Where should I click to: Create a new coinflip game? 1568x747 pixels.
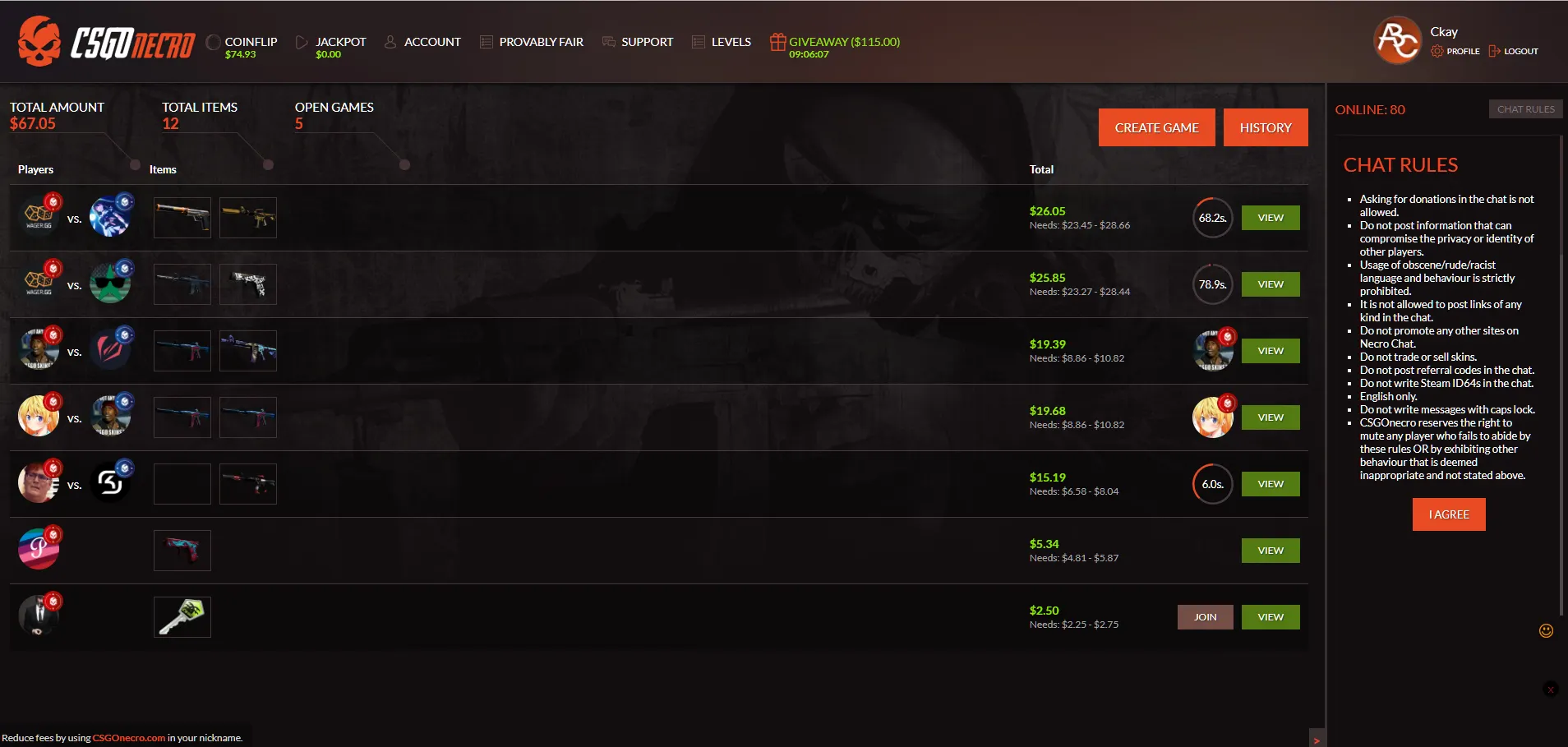point(1156,127)
